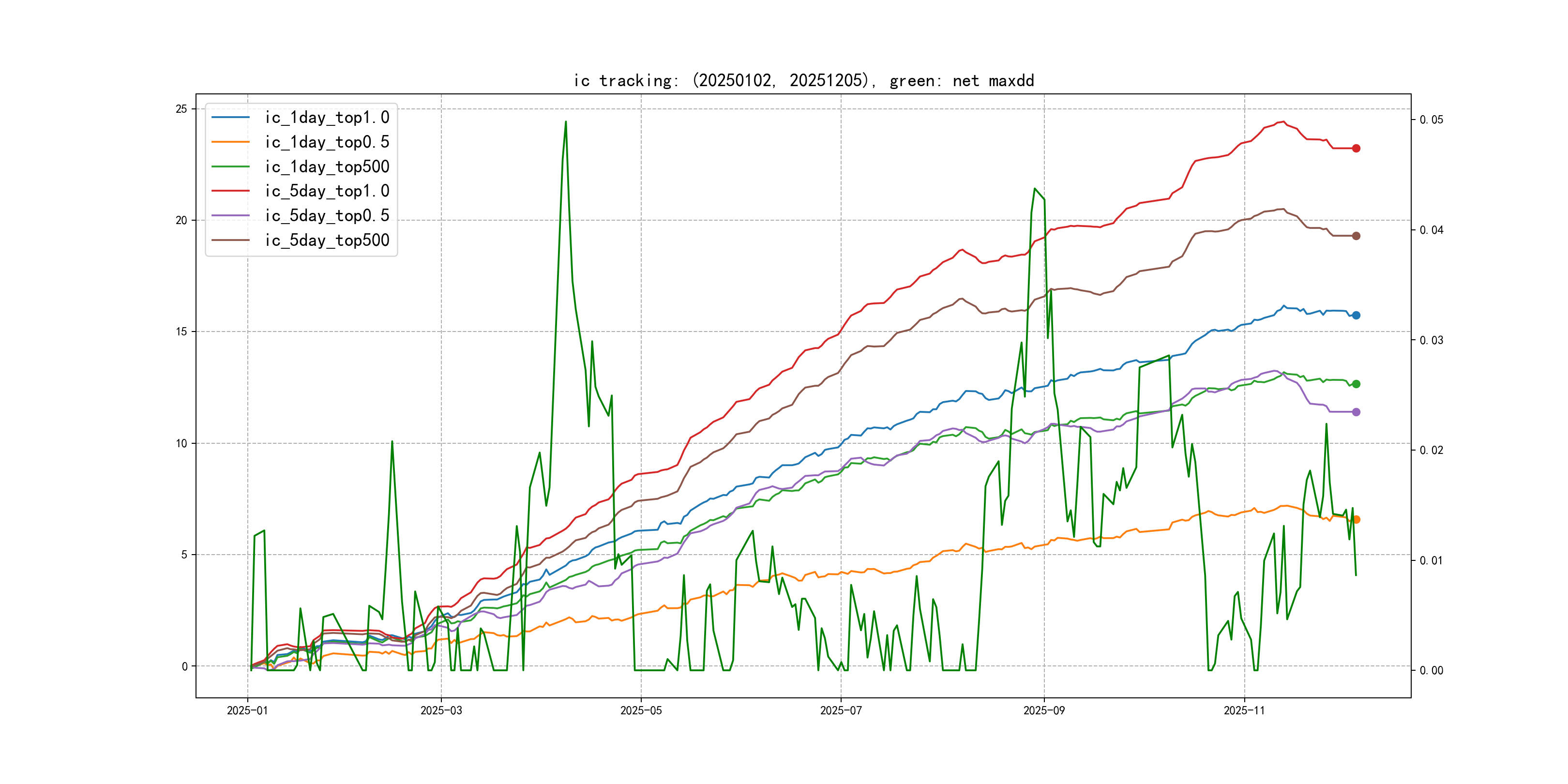Screen dimensions: 1568x784
Task: Click the purple line swatch in legend
Action: pos(230,215)
